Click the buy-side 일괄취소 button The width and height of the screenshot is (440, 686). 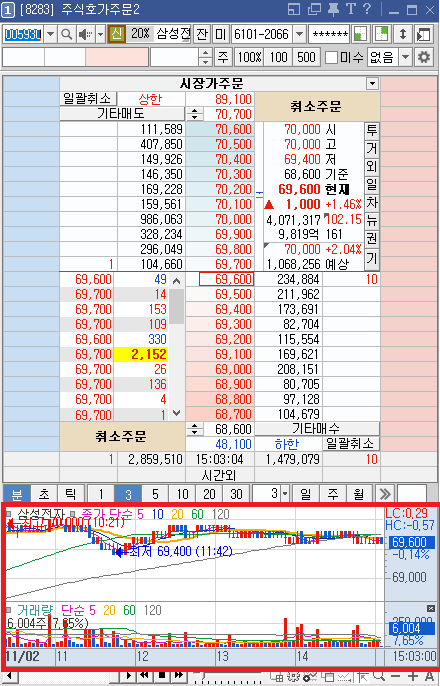tap(352, 444)
